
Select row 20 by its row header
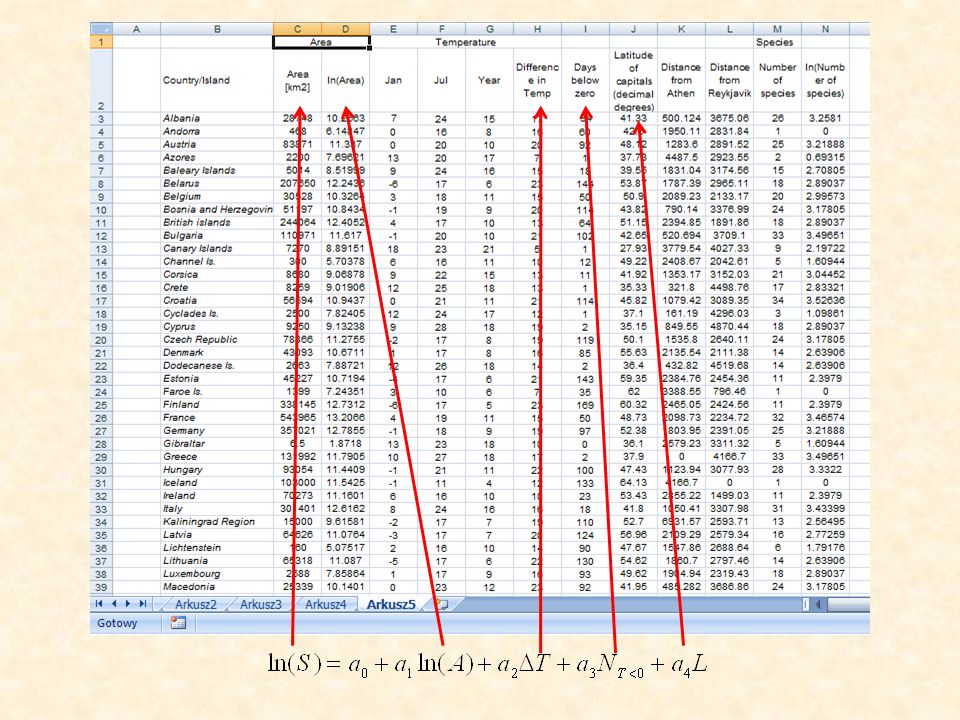[101, 340]
